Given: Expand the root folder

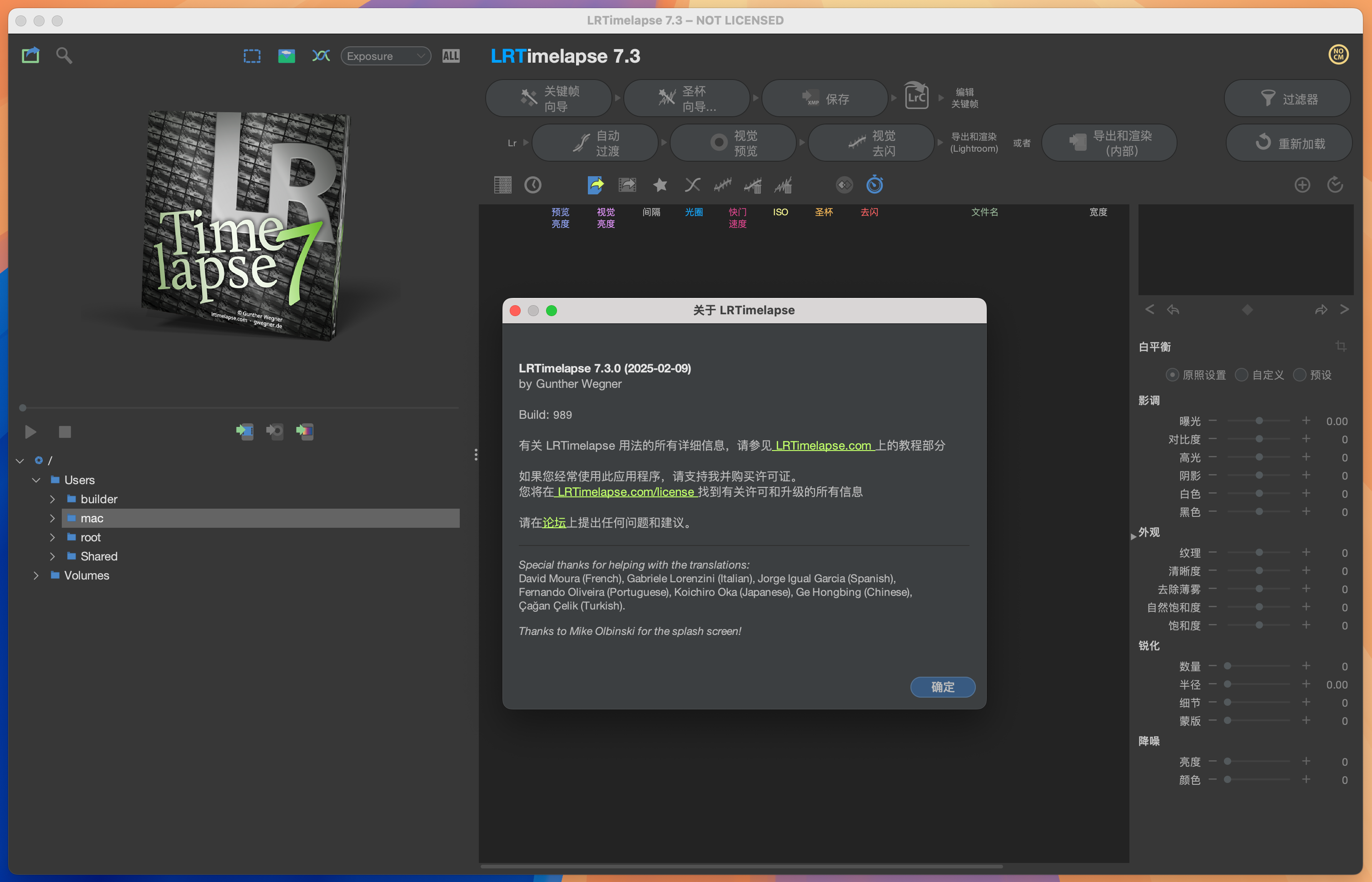Looking at the screenshot, I should [x=52, y=537].
